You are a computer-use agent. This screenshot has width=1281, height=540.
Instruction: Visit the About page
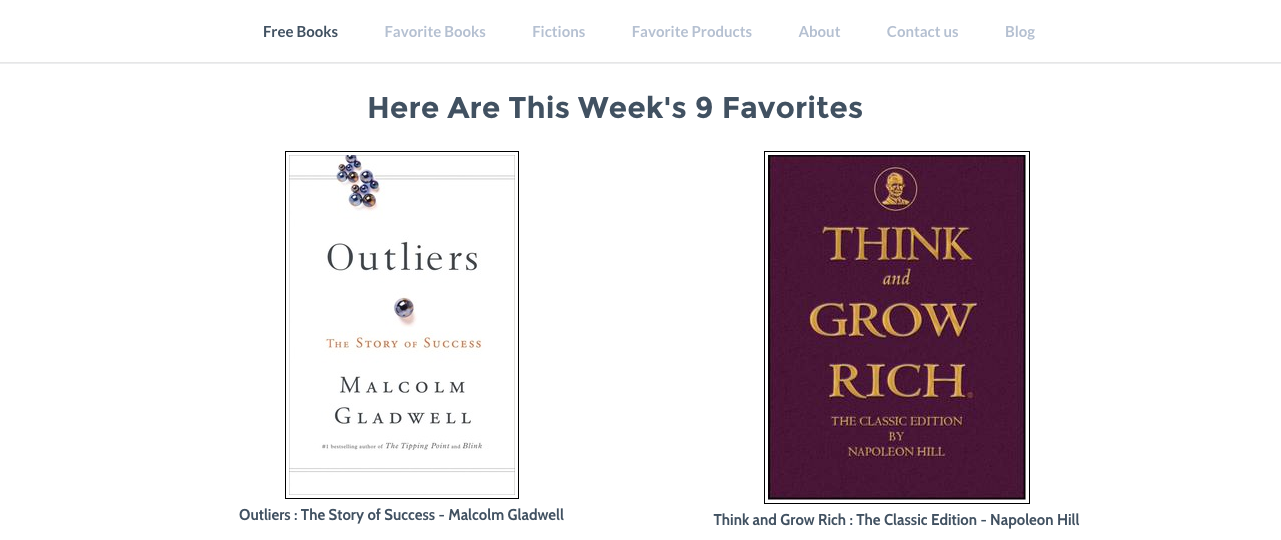[x=819, y=32]
